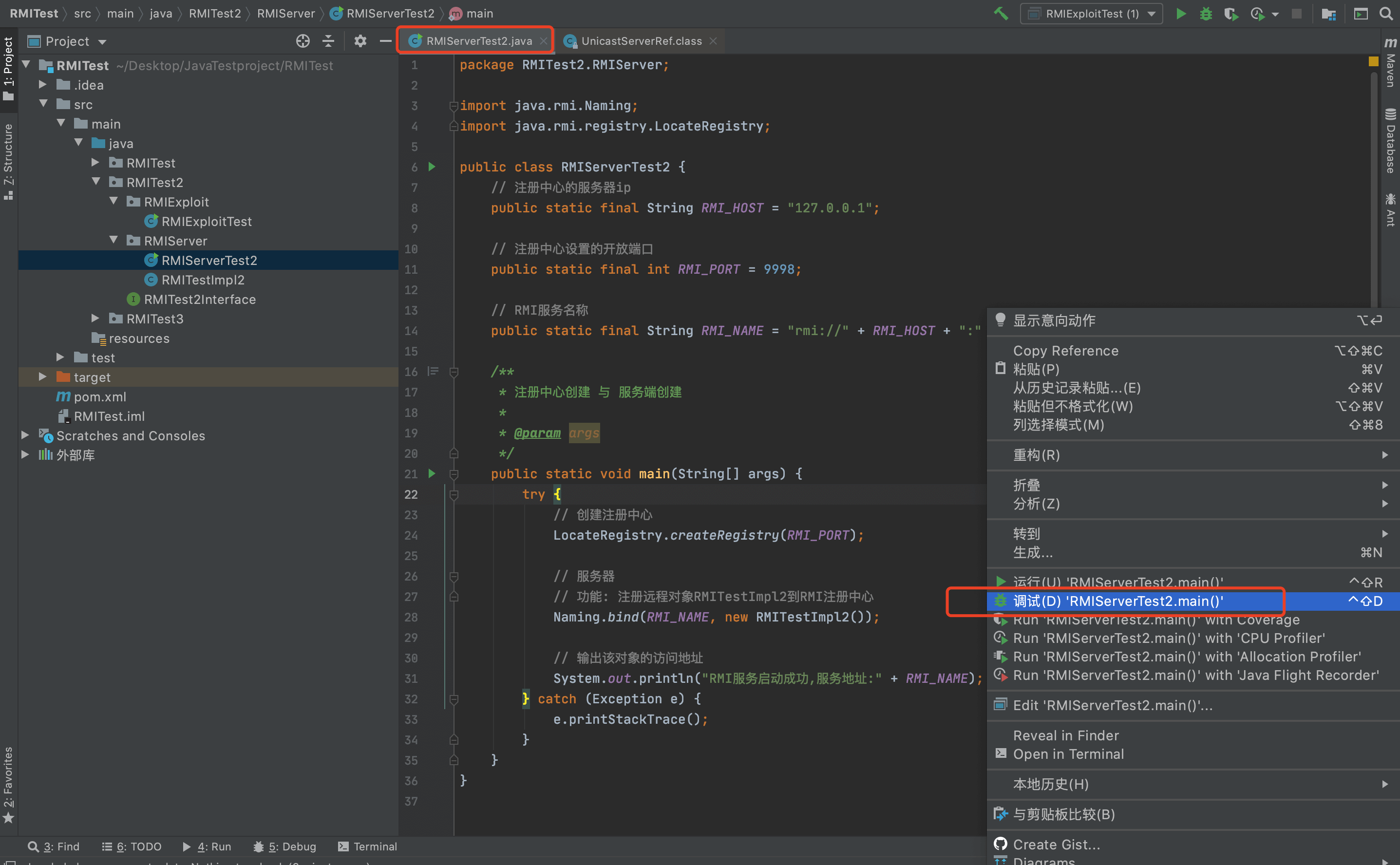1400x865 pixels.
Task: Expand the RMITest3 package
Action: pyautogui.click(x=95, y=318)
